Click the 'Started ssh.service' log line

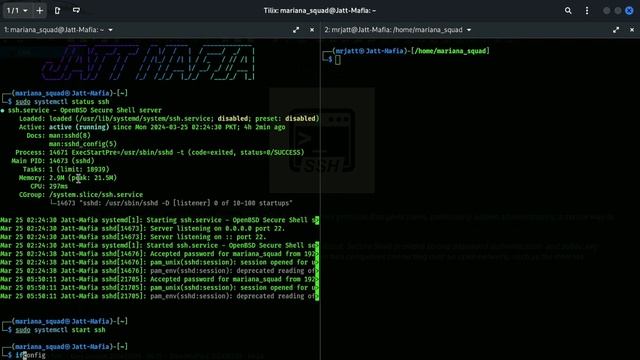pyautogui.click(x=159, y=245)
